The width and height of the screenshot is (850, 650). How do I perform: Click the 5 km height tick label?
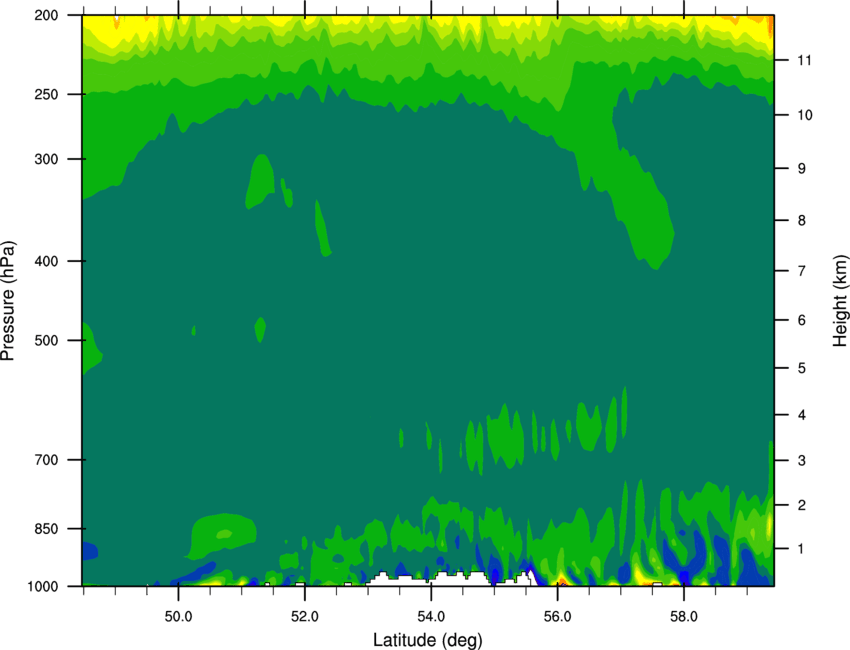802,368
